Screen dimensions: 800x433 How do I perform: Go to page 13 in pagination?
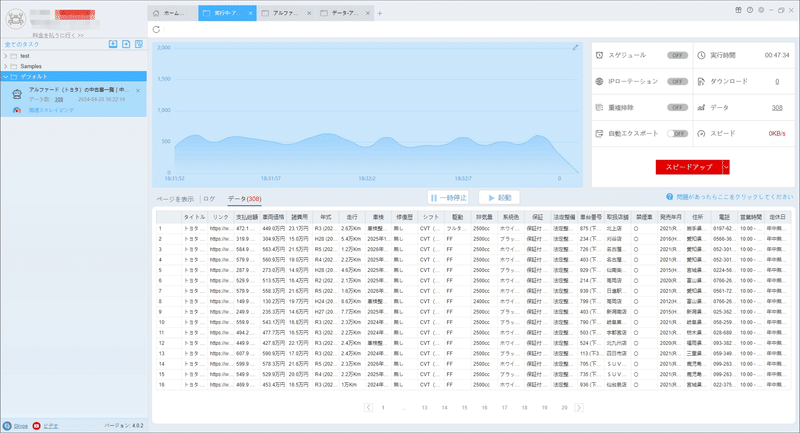424,407
